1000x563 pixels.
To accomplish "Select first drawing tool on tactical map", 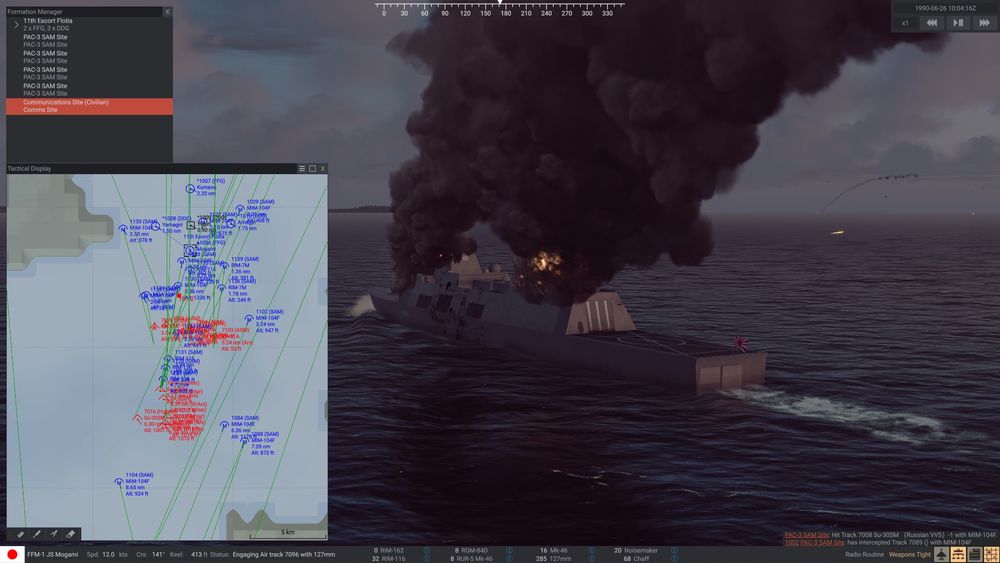I will click(20, 534).
